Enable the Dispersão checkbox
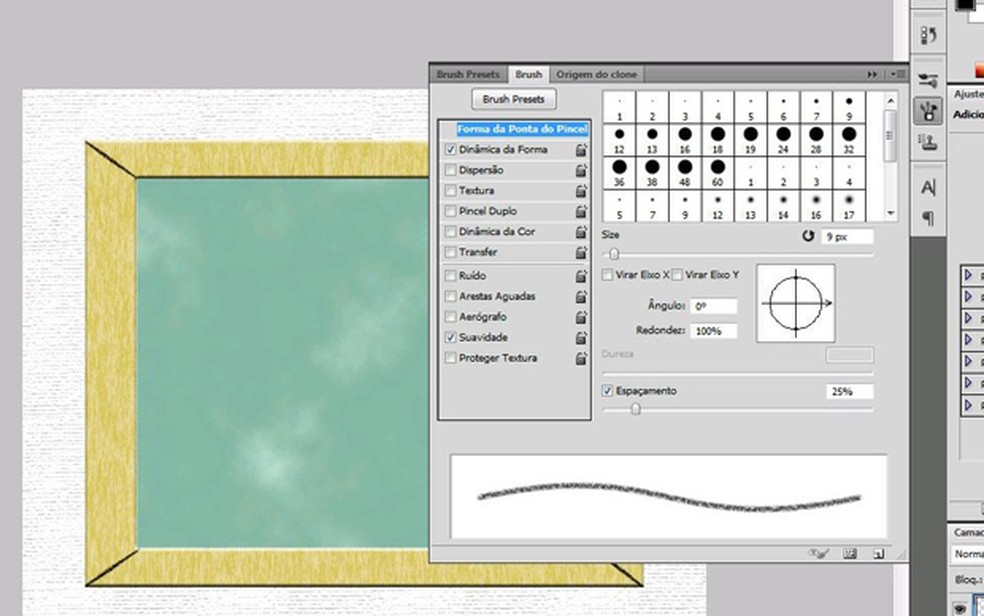 point(450,170)
